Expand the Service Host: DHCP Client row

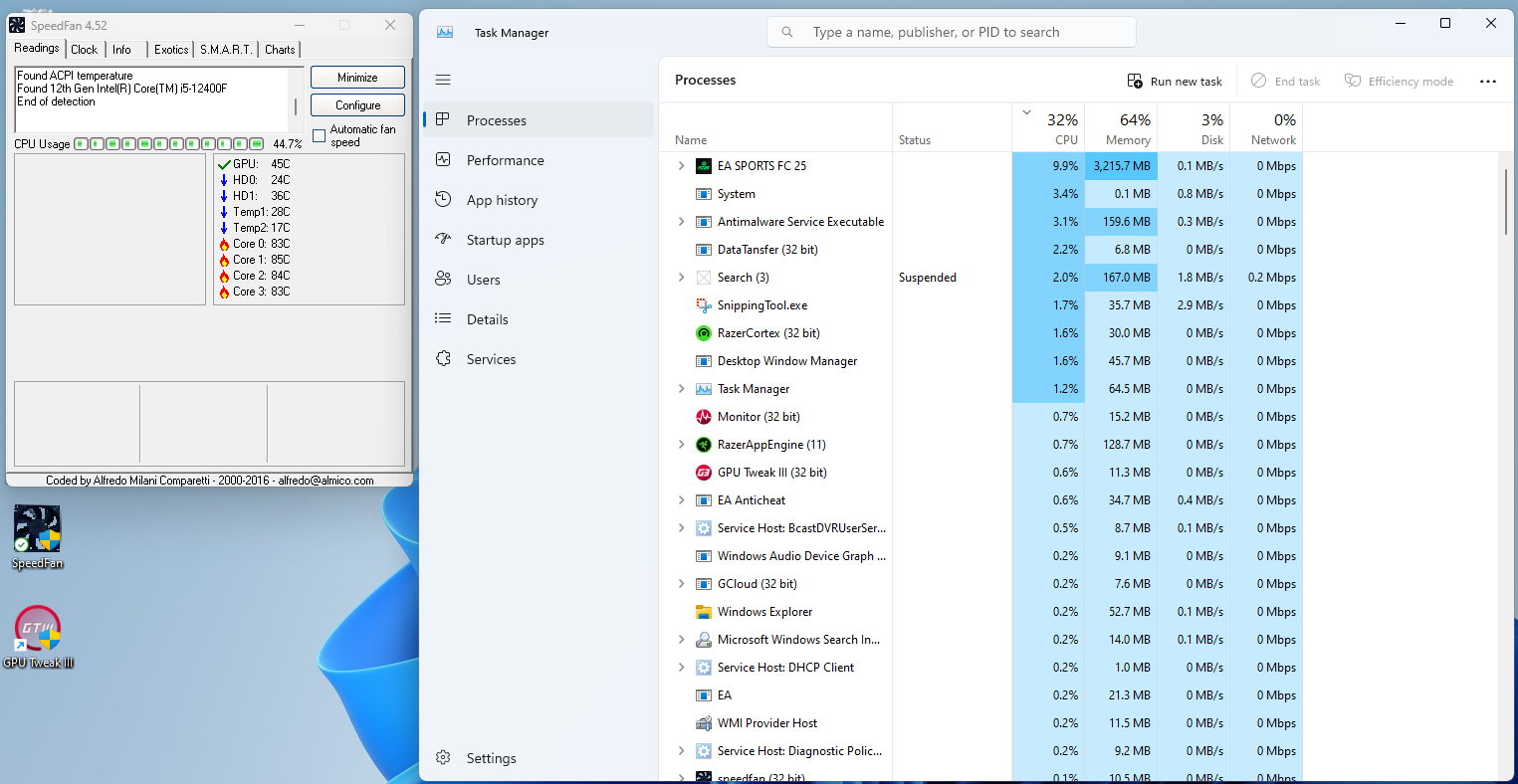(x=681, y=668)
